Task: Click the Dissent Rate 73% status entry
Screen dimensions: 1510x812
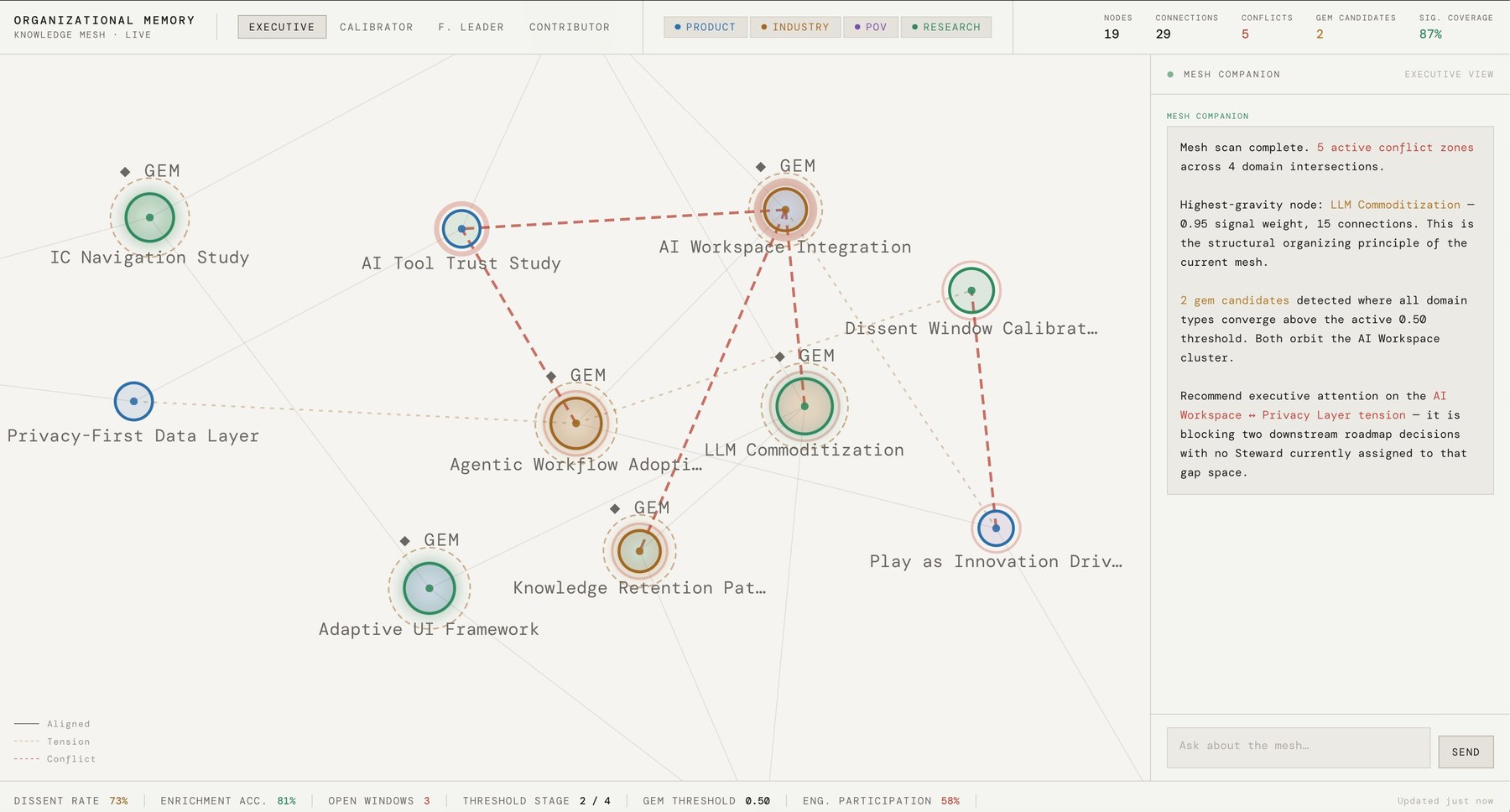Action: [x=71, y=801]
